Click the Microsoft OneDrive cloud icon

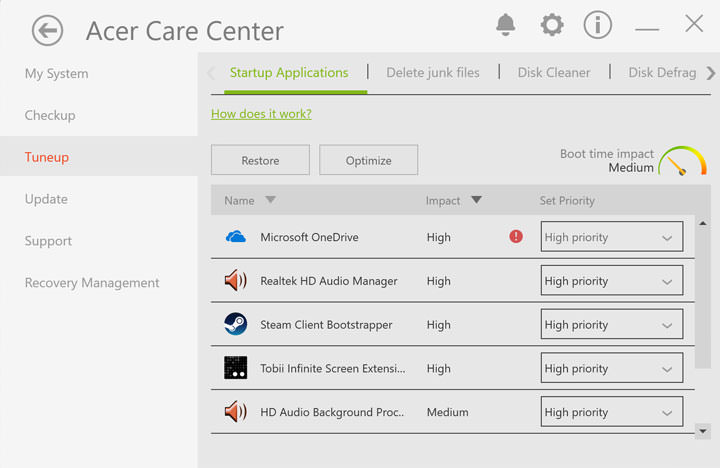click(236, 237)
